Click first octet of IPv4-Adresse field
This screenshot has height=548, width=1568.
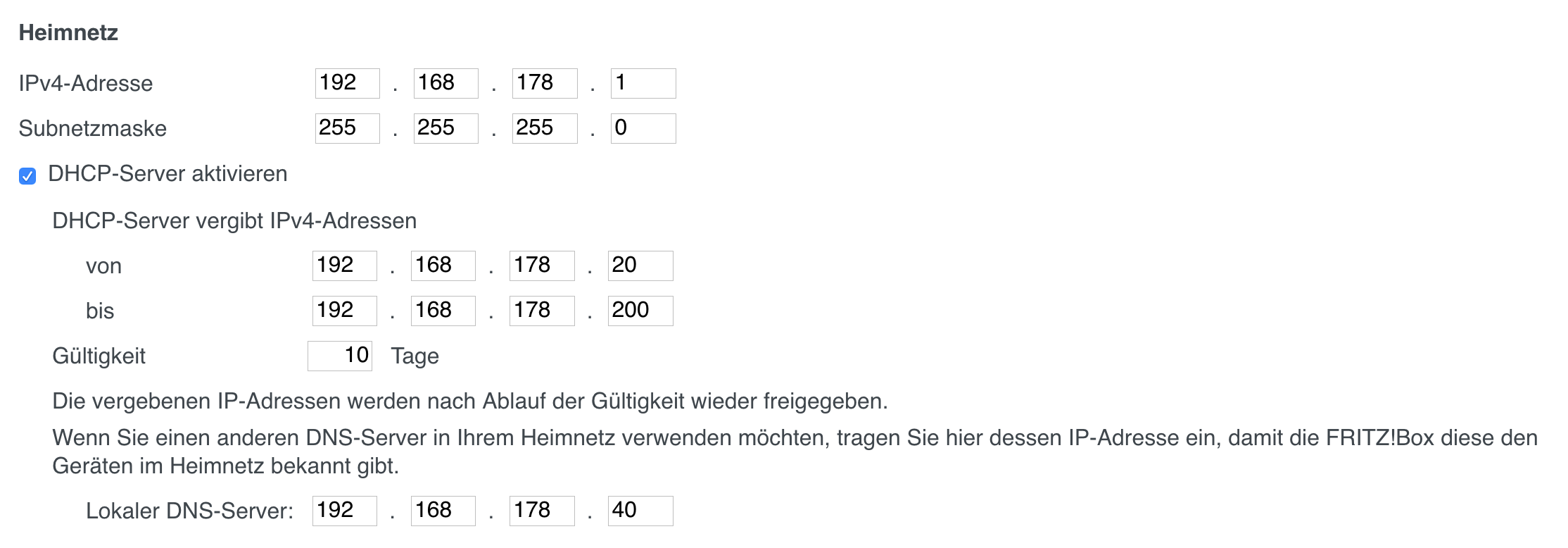[347, 83]
